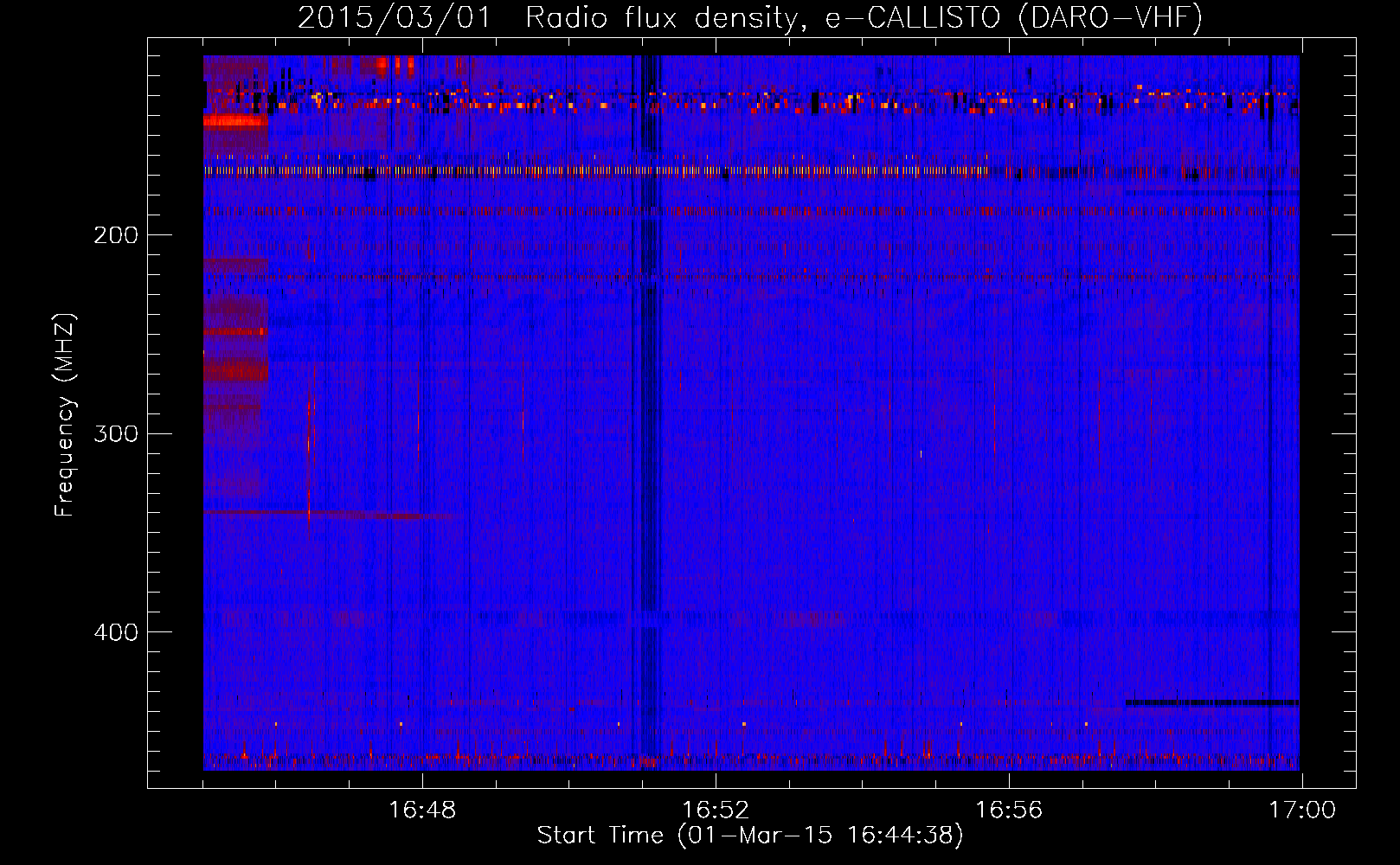Click 'e-CALLISTO' in the title
Image resolution: width=1400 pixels, height=865 pixels.
pyautogui.click(x=912, y=17)
